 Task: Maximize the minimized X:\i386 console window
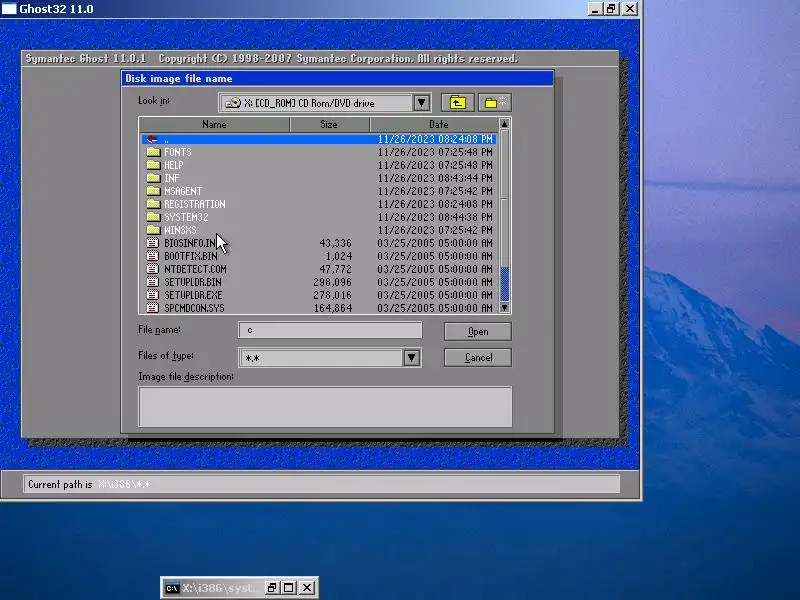point(289,588)
